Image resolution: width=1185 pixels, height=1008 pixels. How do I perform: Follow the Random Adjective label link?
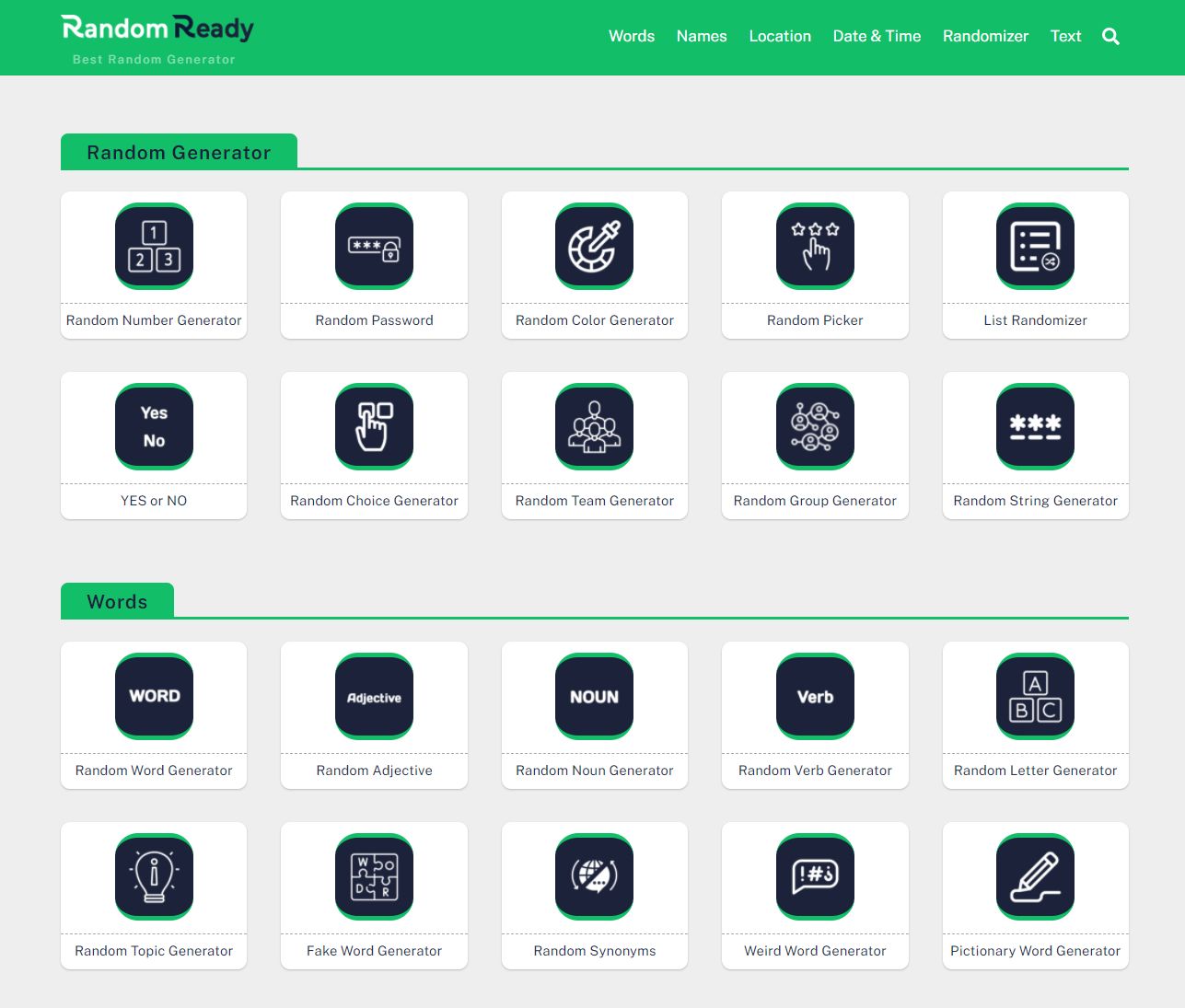(x=374, y=770)
